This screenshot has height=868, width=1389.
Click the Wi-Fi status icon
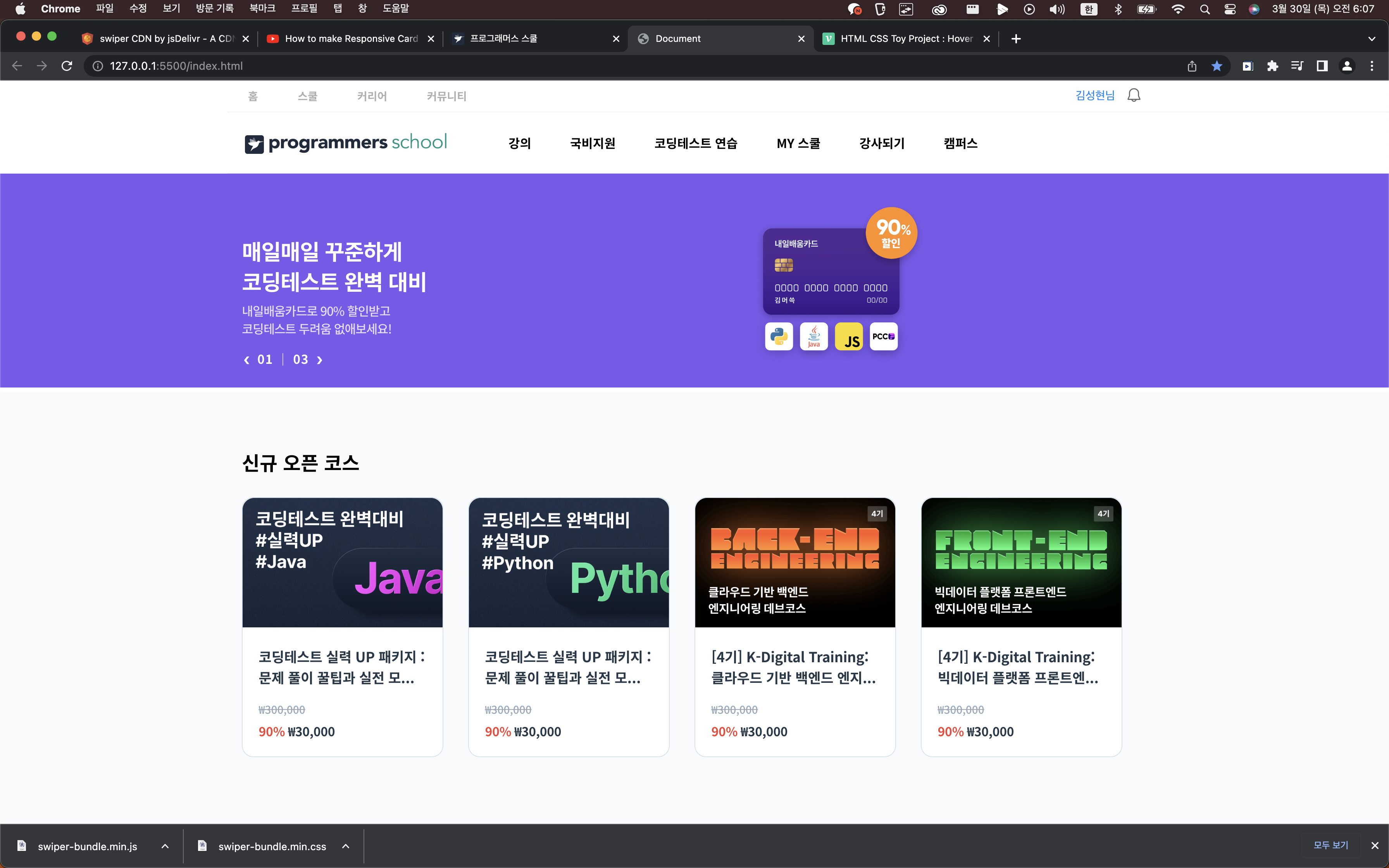pos(1178,9)
